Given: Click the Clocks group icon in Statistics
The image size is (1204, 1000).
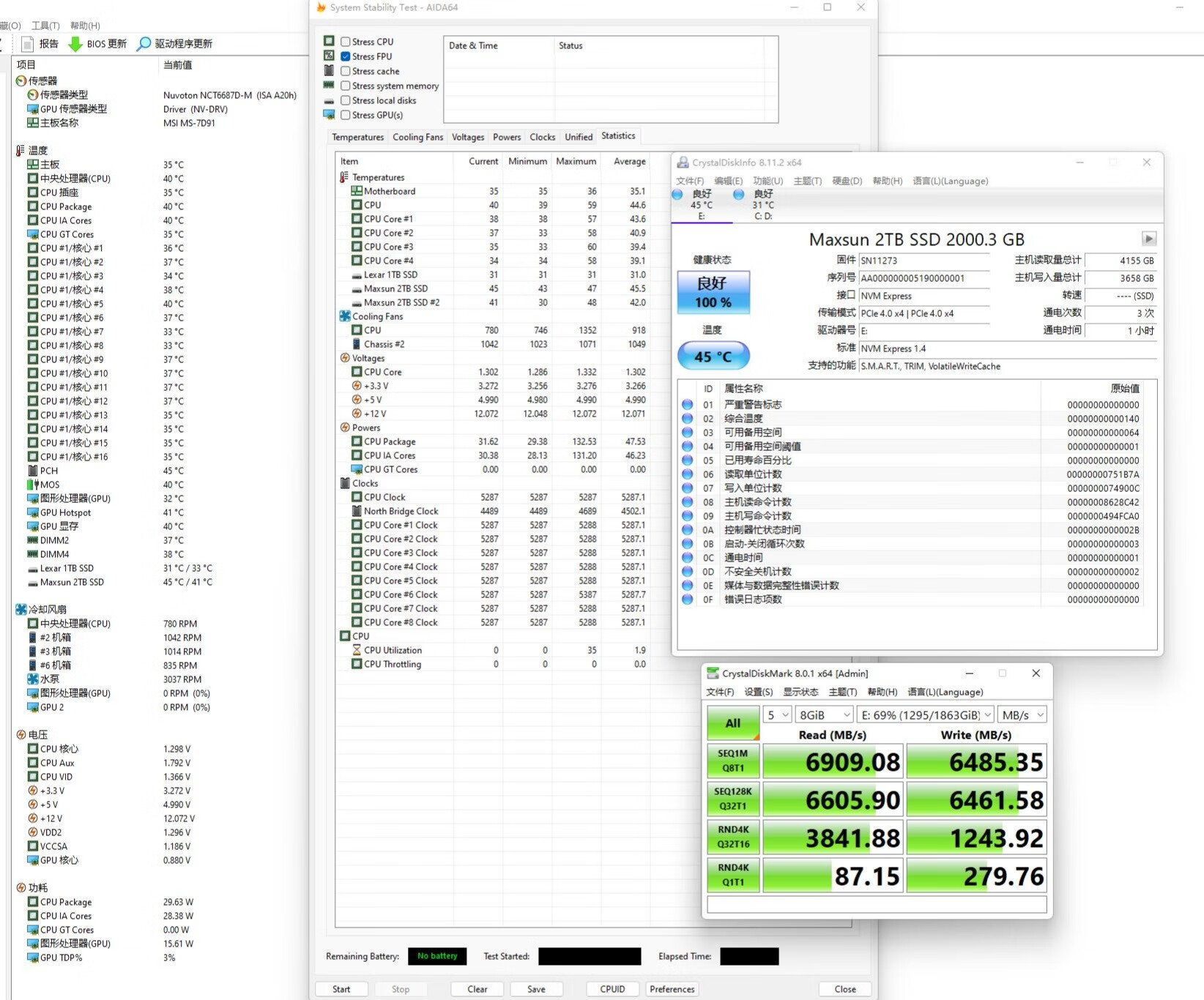Looking at the screenshot, I should (x=345, y=483).
